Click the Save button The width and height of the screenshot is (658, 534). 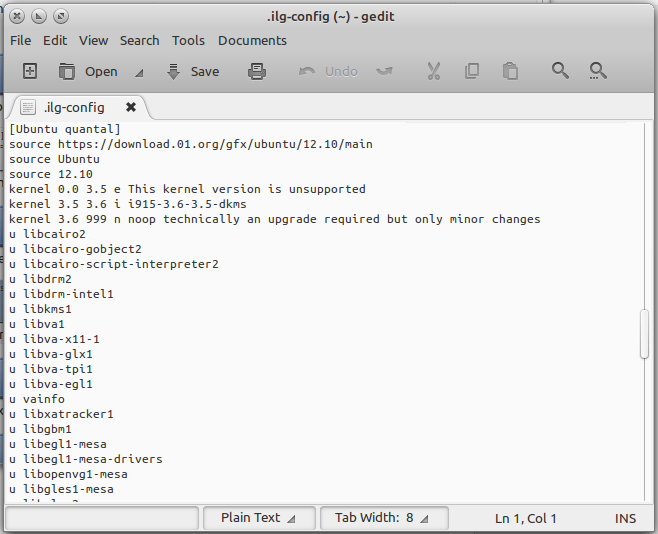coord(193,71)
